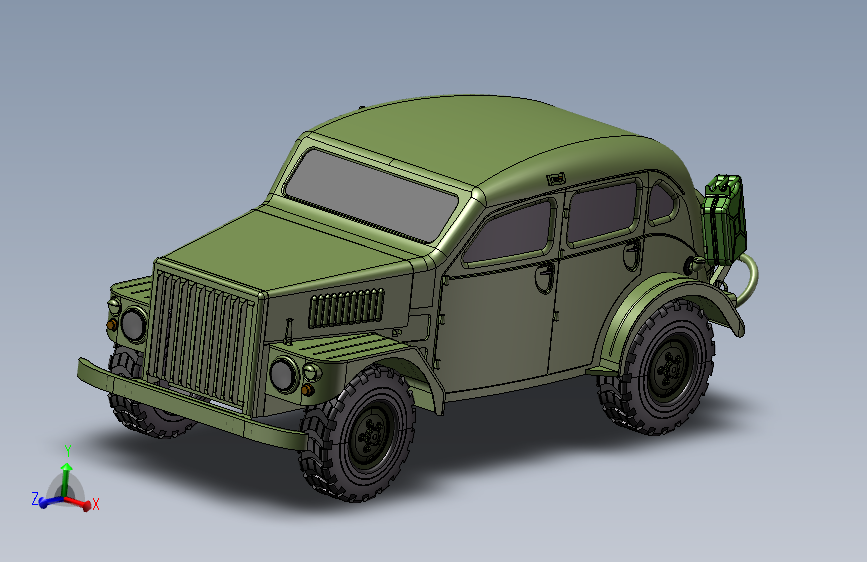Click the red X axis of the view triad
Image resolution: width=867 pixels, height=562 pixels.
78,502
